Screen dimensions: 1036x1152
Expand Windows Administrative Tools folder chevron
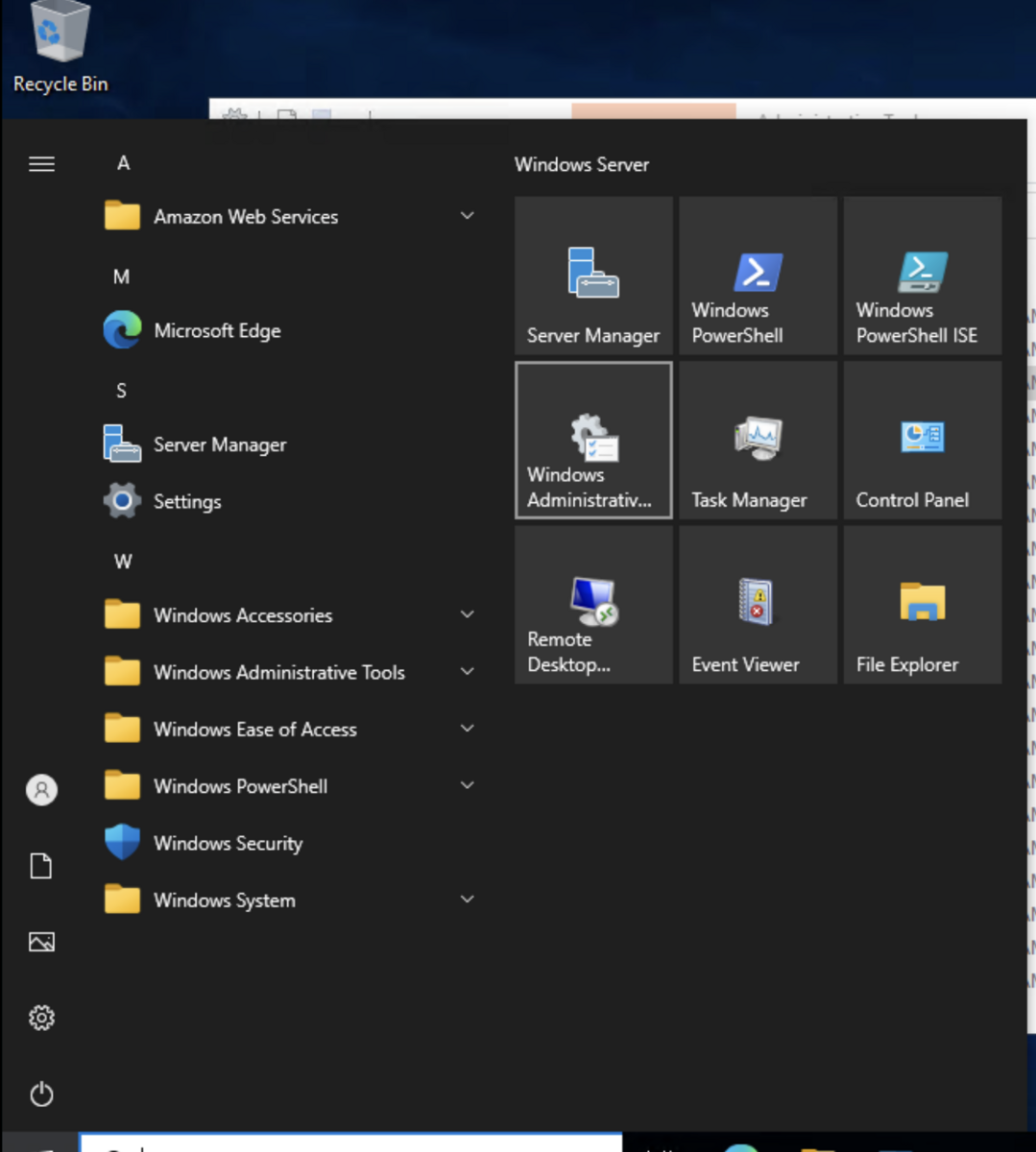[x=468, y=671]
